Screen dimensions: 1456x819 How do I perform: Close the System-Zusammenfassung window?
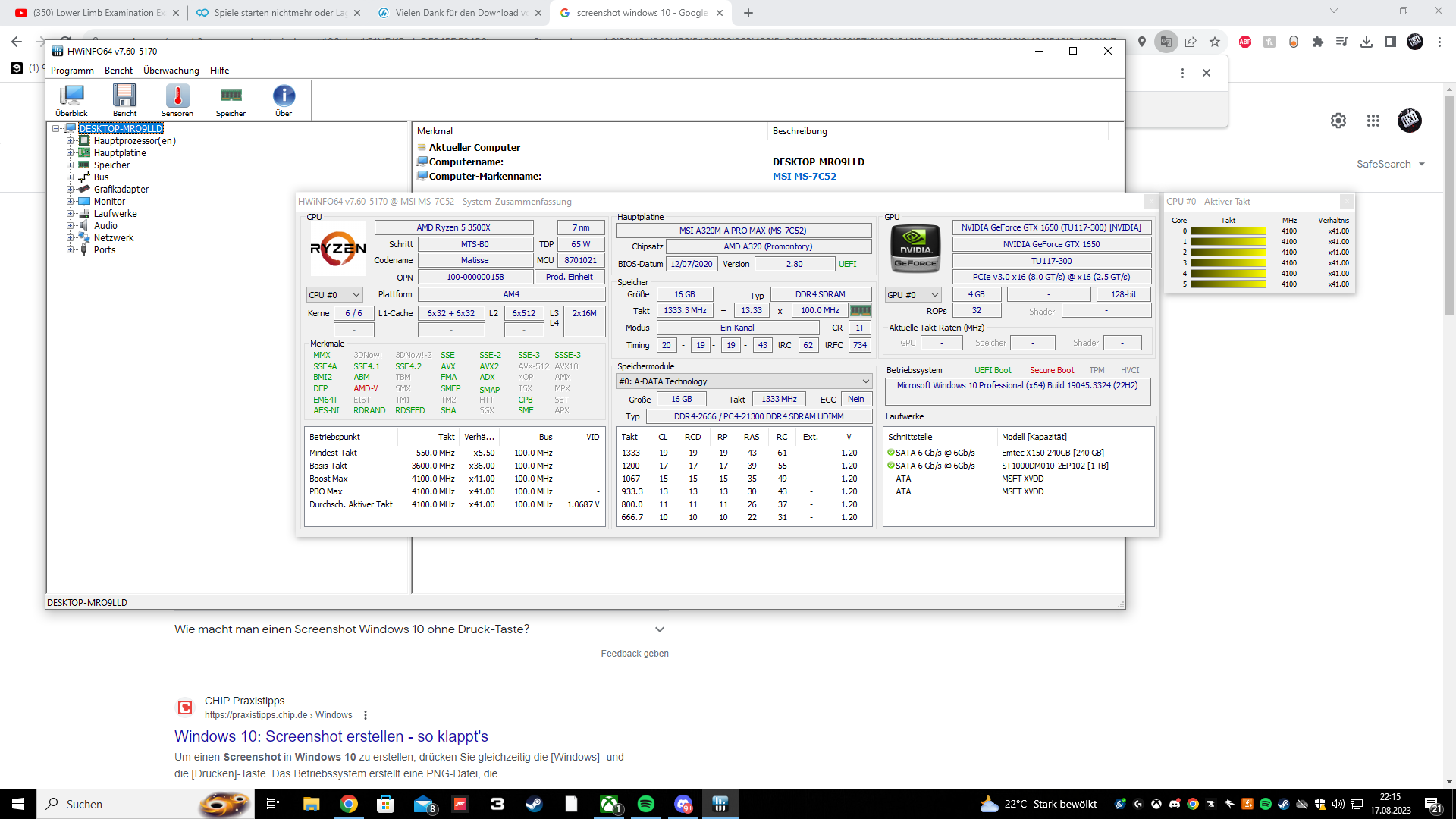coord(1151,202)
